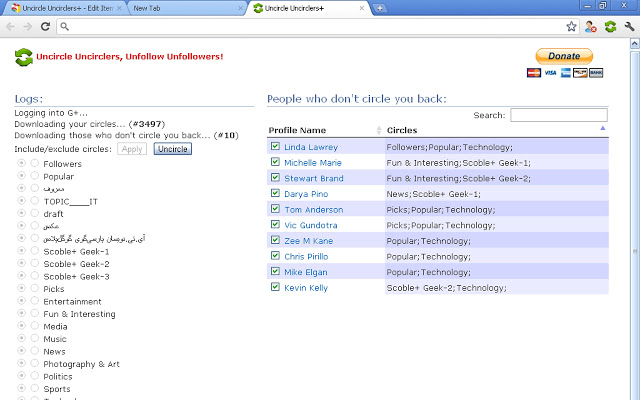The width and height of the screenshot is (640, 400).
Task: Open Chris Pirillo profile link
Action: 306,257
